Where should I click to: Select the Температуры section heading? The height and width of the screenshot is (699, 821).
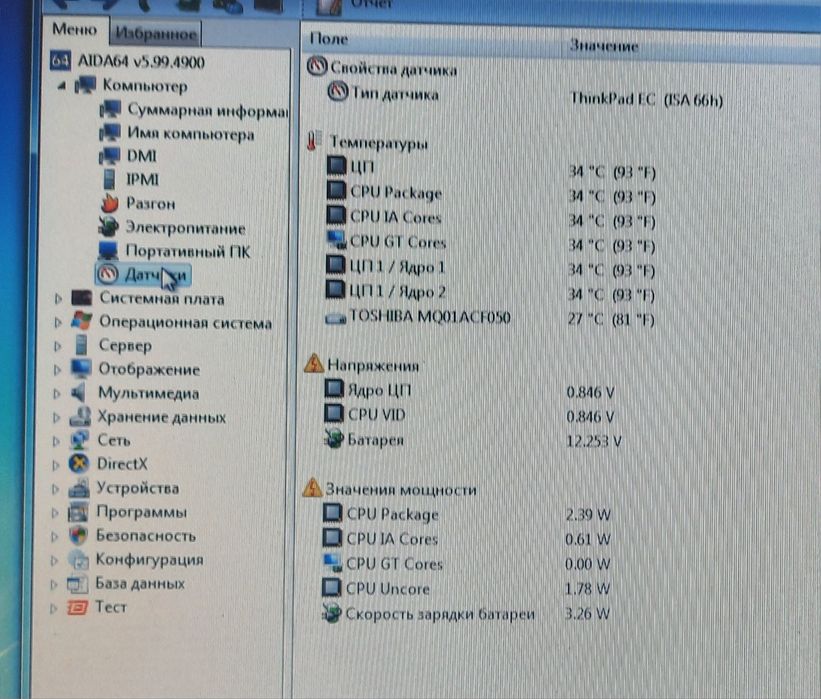[x=379, y=142]
